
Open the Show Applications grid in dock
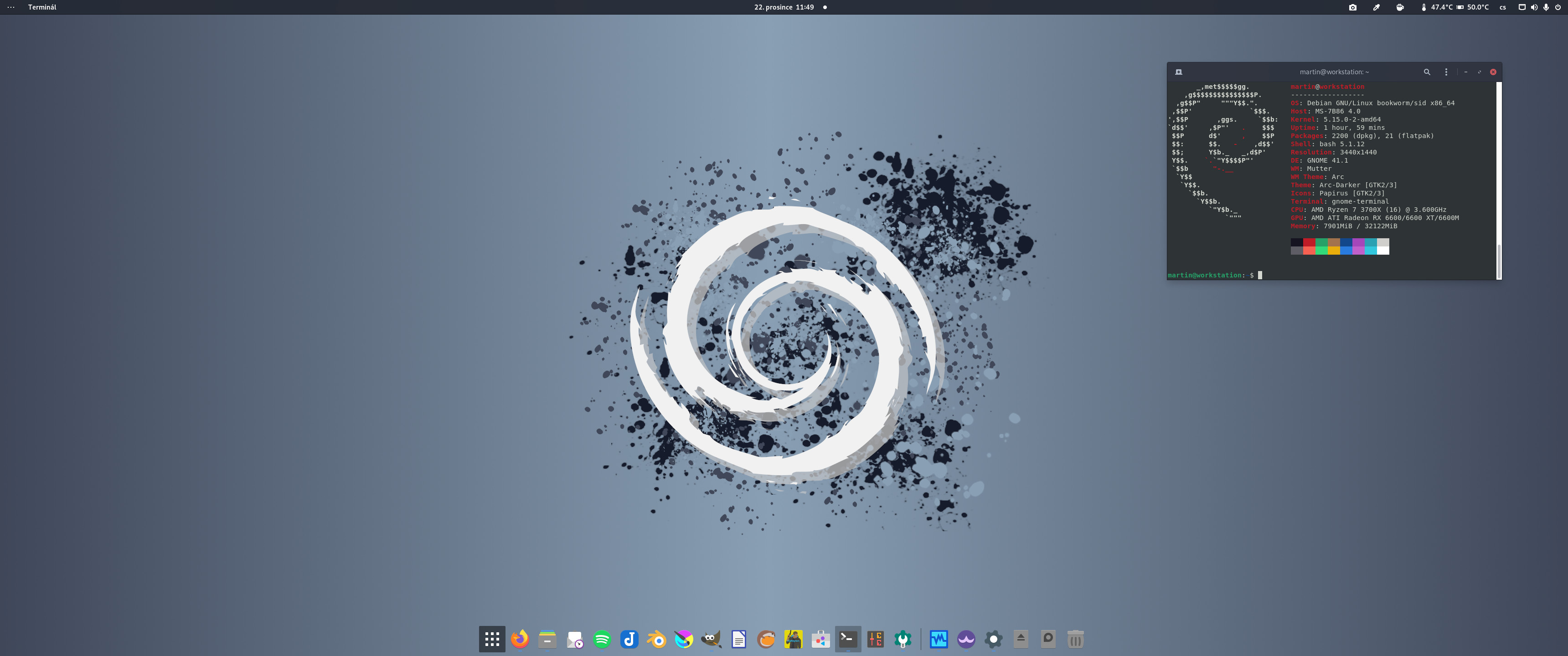492,639
